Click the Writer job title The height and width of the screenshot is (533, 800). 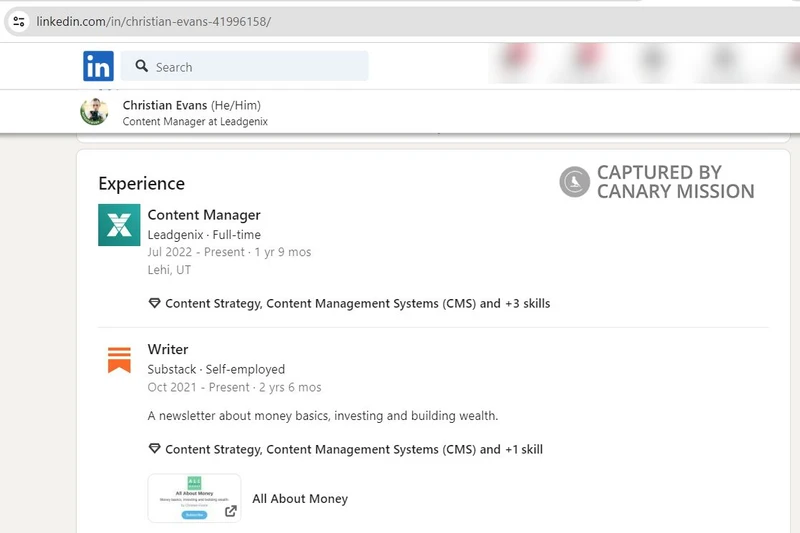tap(168, 349)
